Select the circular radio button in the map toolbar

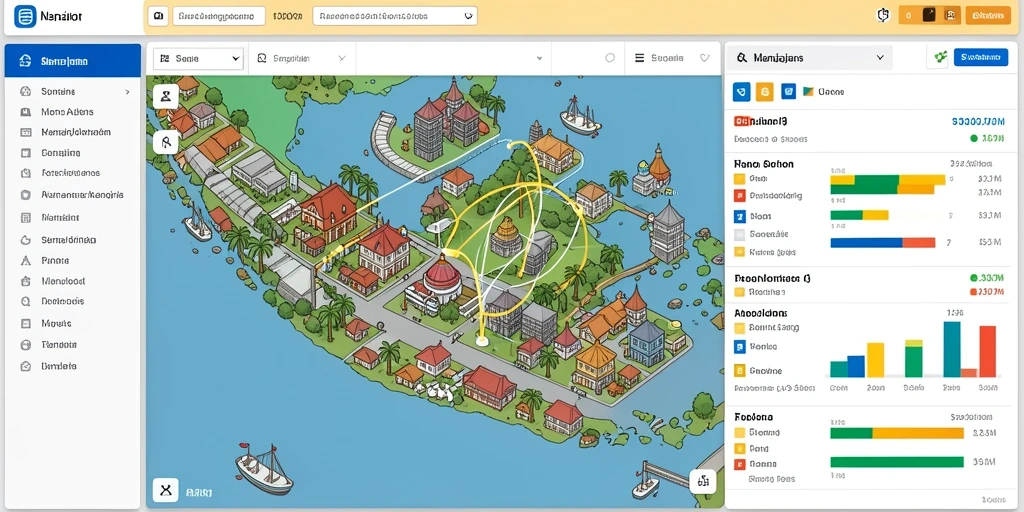610,58
